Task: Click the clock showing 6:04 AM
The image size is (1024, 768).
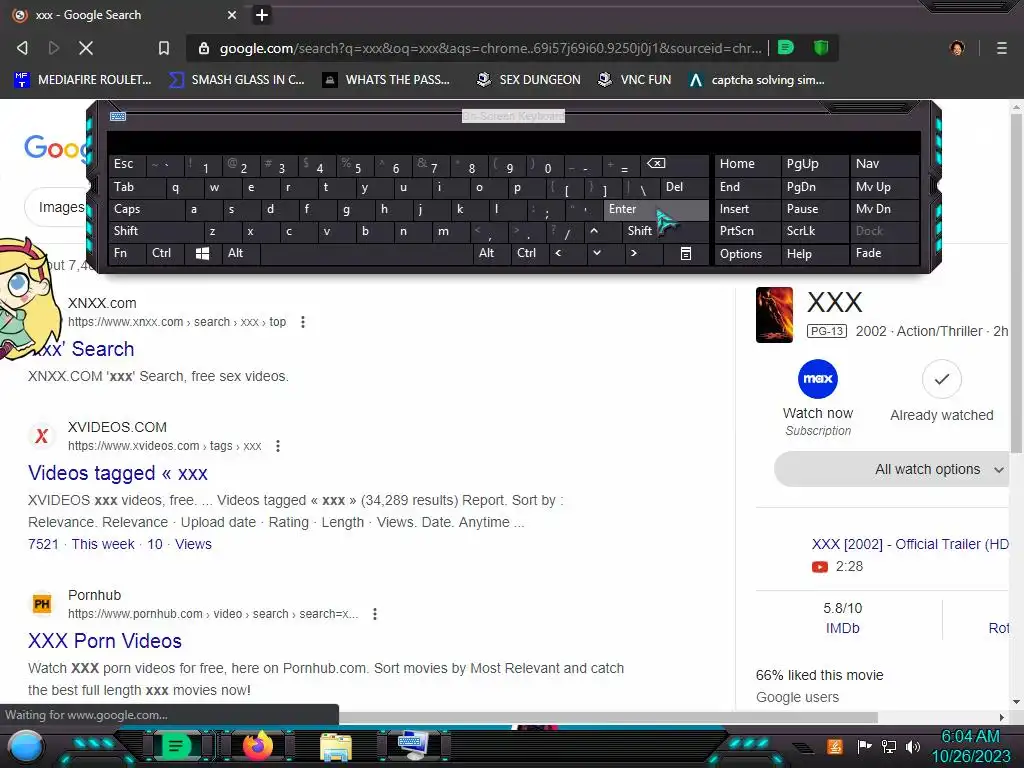Action: (x=970, y=736)
